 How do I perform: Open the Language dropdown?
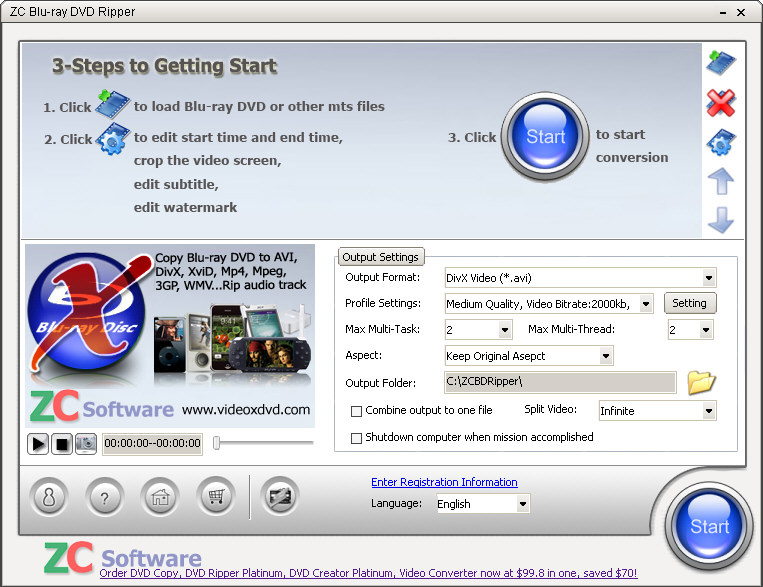click(523, 504)
